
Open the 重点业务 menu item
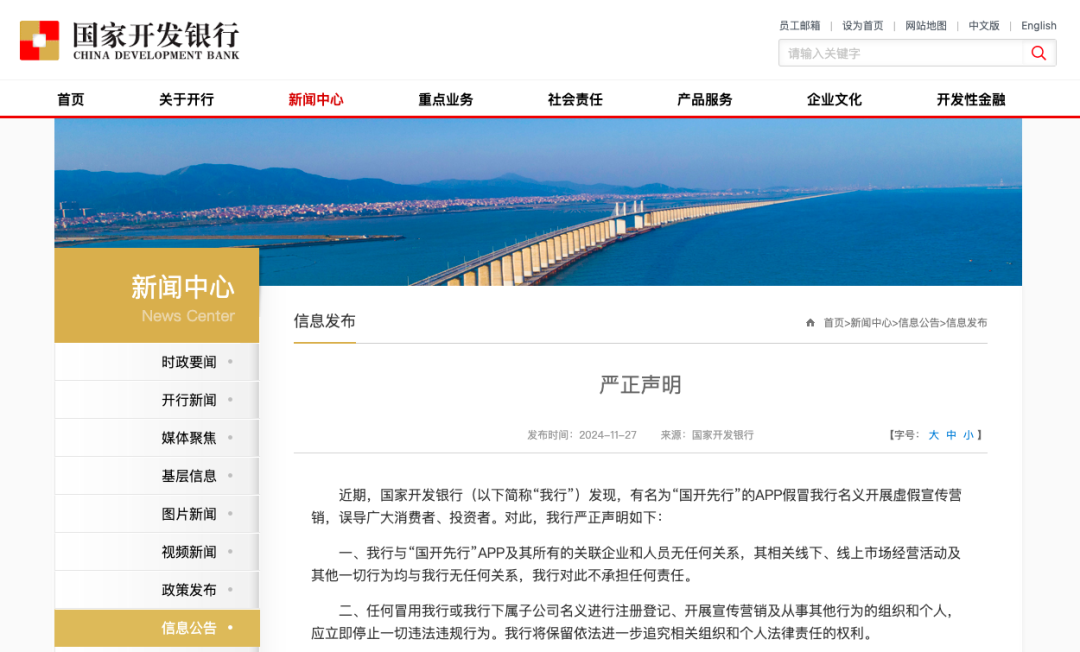coord(445,99)
